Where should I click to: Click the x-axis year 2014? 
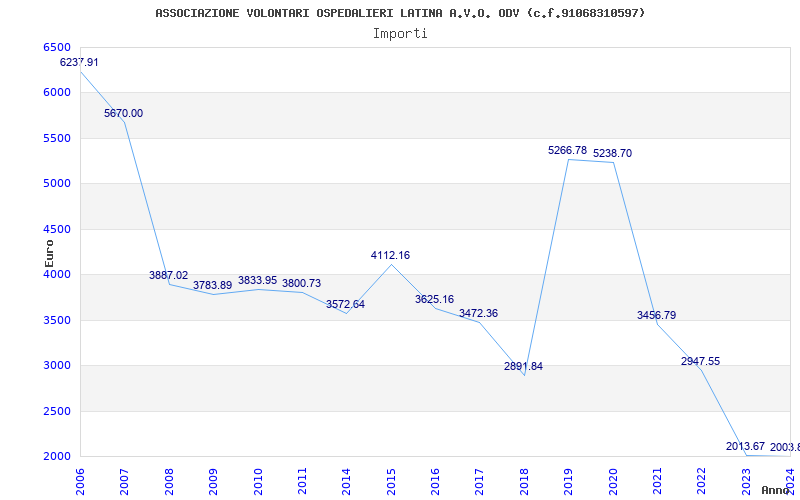tap(346, 481)
